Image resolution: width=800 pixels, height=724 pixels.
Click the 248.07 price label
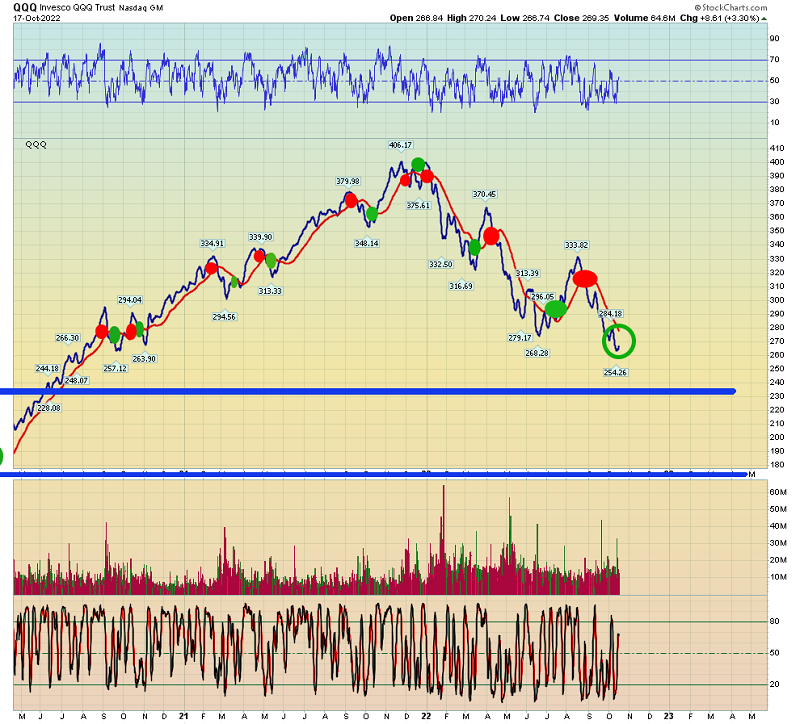pos(77,381)
